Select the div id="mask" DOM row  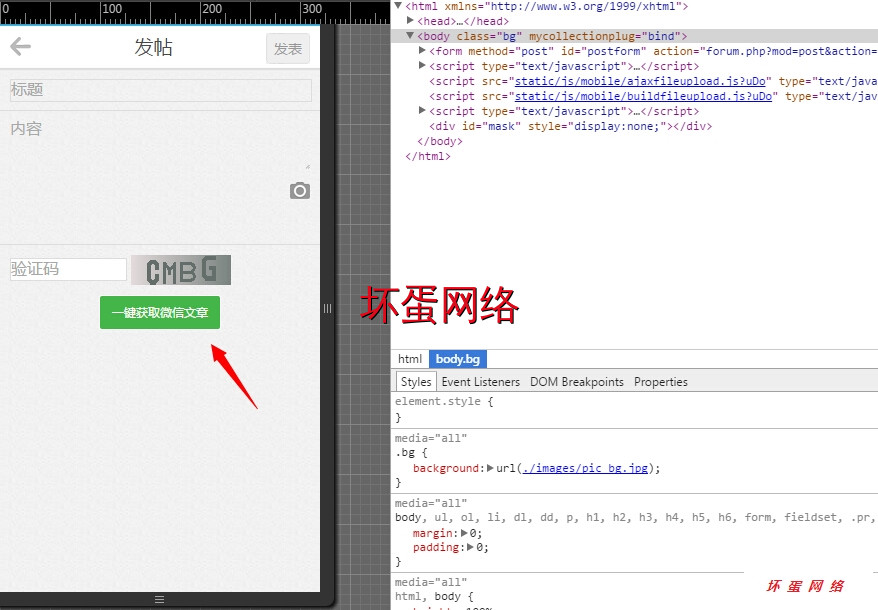[x=571, y=126]
